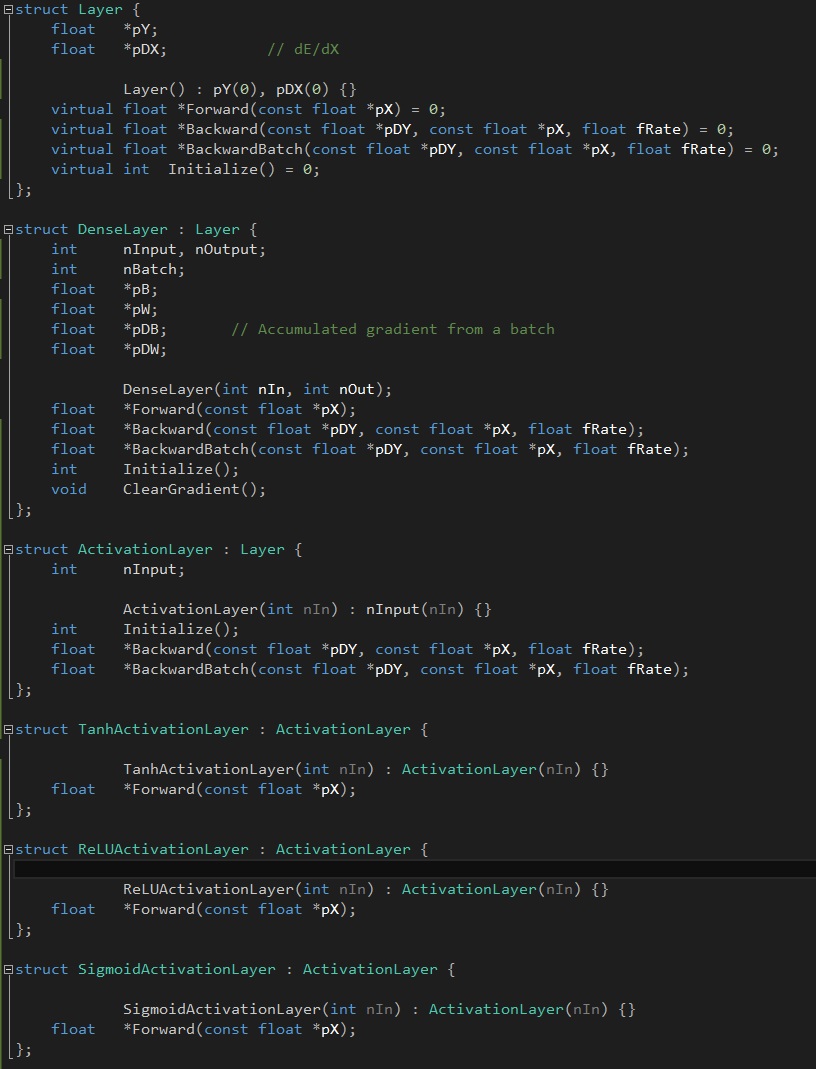
Task: Click the virtual '*Forward' declaration in Layer
Action: point(249,109)
